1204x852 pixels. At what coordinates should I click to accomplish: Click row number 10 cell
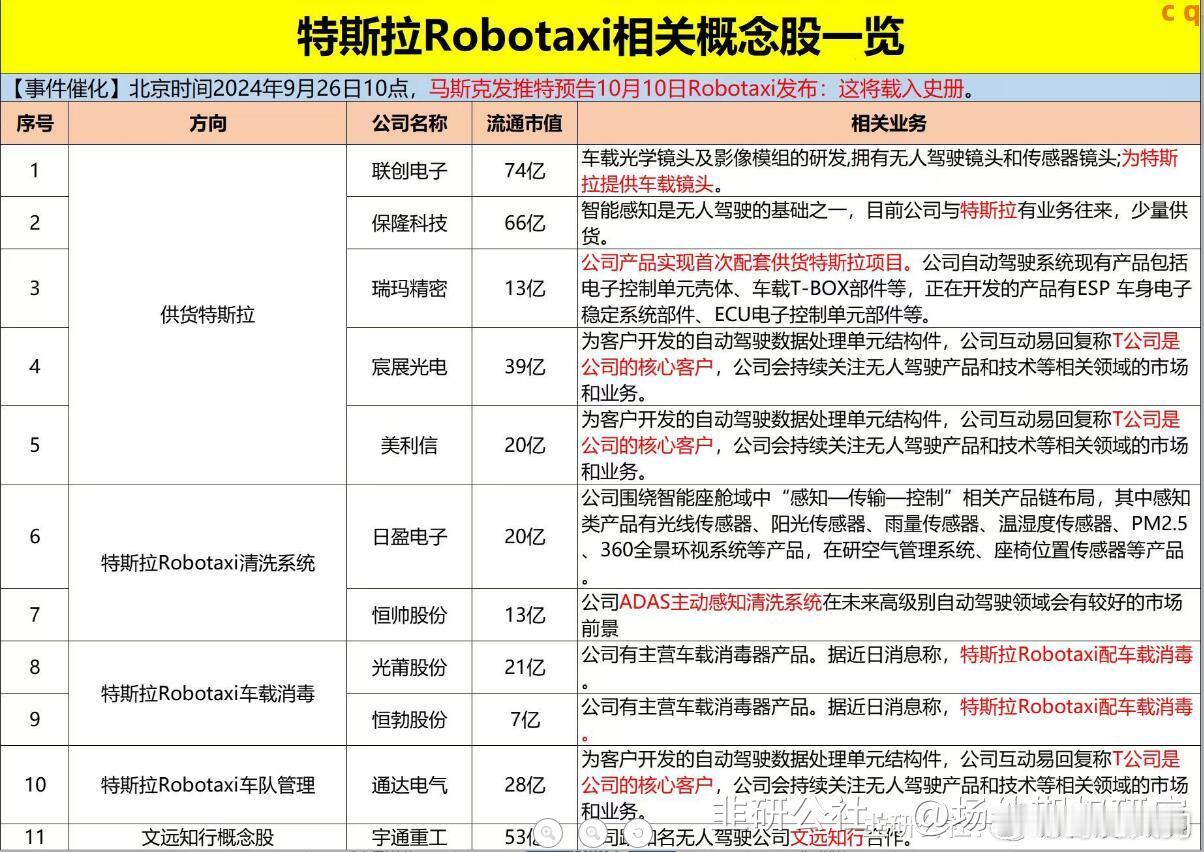click(35, 785)
